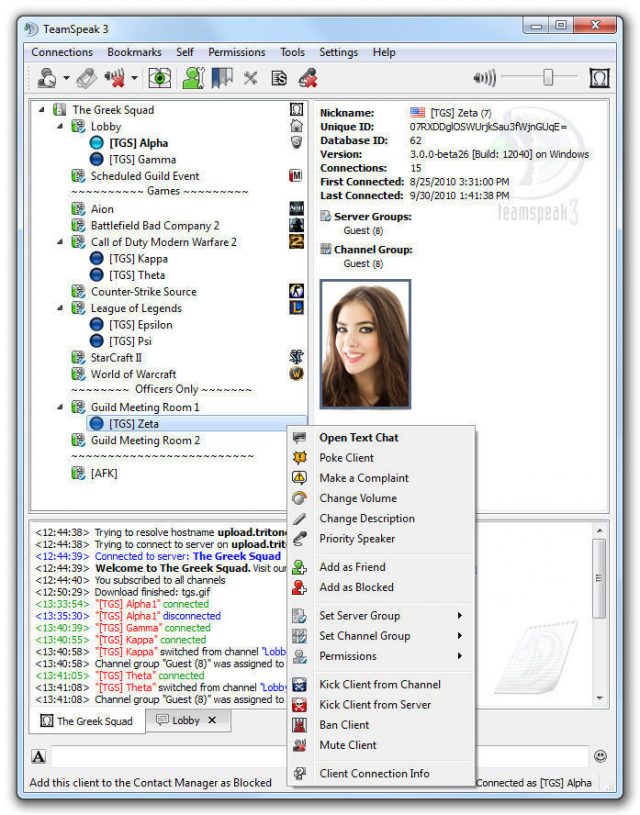Click the smiley emoticon button
Screen dimensions: 640x815
pyautogui.click(x=600, y=757)
